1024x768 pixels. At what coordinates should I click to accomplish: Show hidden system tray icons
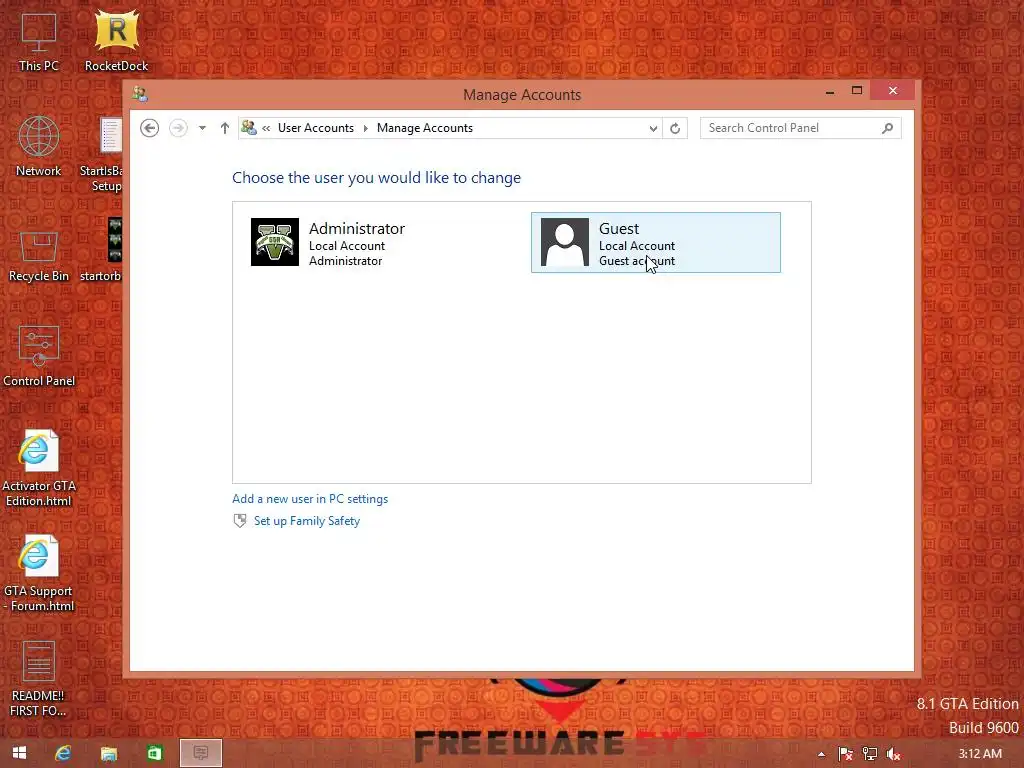822,754
